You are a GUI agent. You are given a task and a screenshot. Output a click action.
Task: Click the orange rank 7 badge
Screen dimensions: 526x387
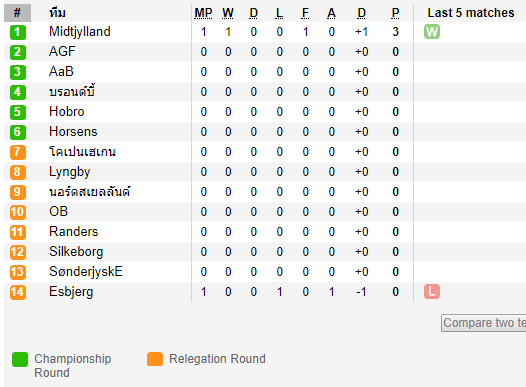18,152
